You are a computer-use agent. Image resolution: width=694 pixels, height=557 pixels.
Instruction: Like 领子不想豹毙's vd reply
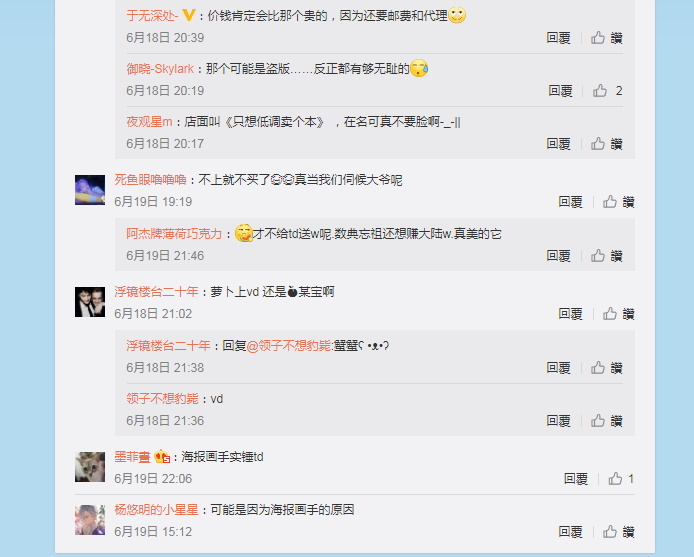tap(606, 421)
